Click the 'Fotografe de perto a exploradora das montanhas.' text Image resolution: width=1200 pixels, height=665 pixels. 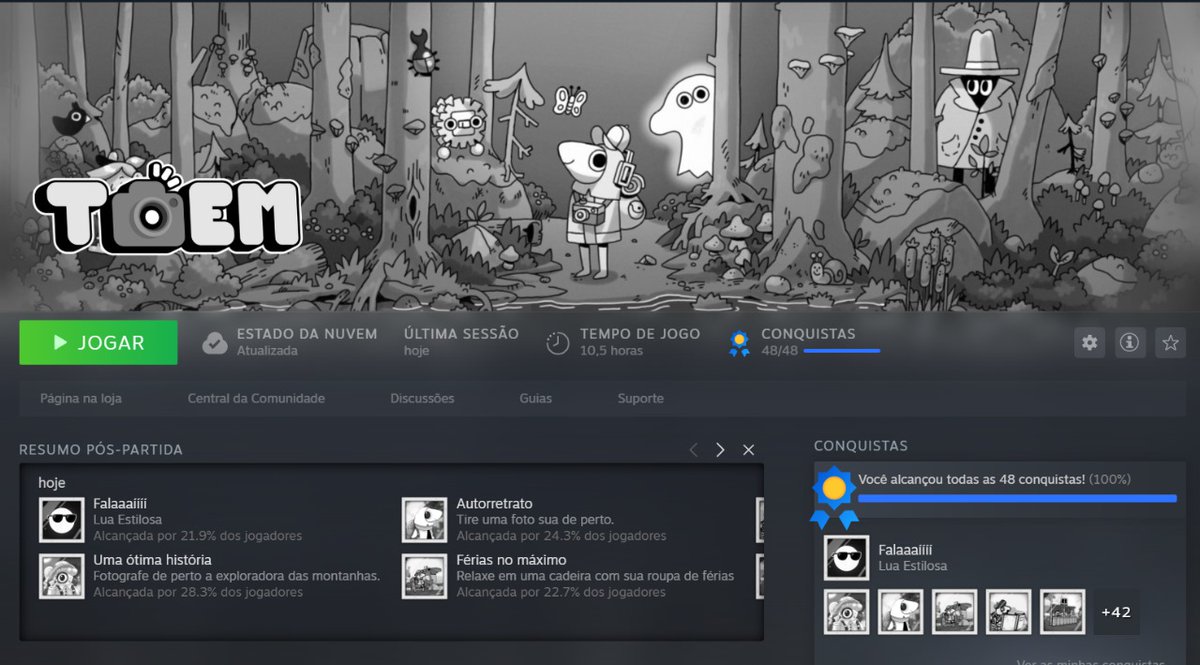click(237, 576)
